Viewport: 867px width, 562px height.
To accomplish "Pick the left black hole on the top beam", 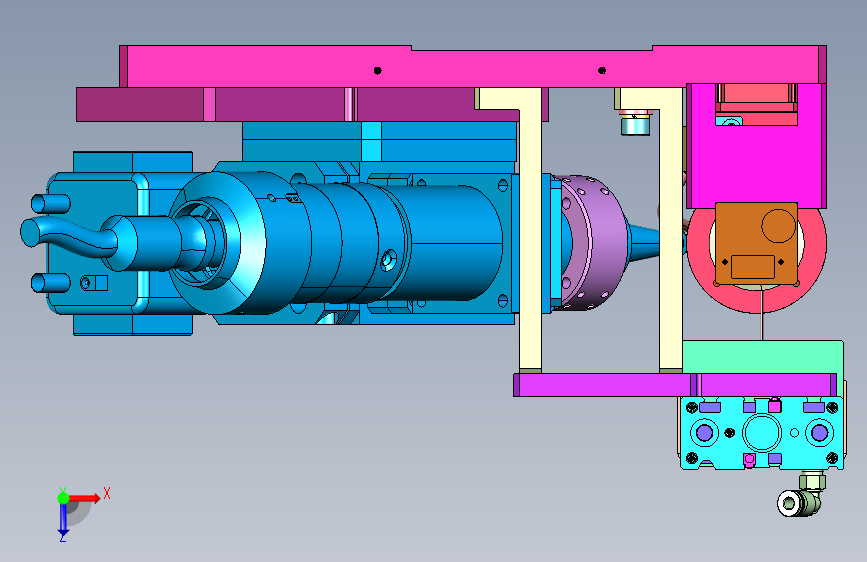I will pyautogui.click(x=378, y=70).
